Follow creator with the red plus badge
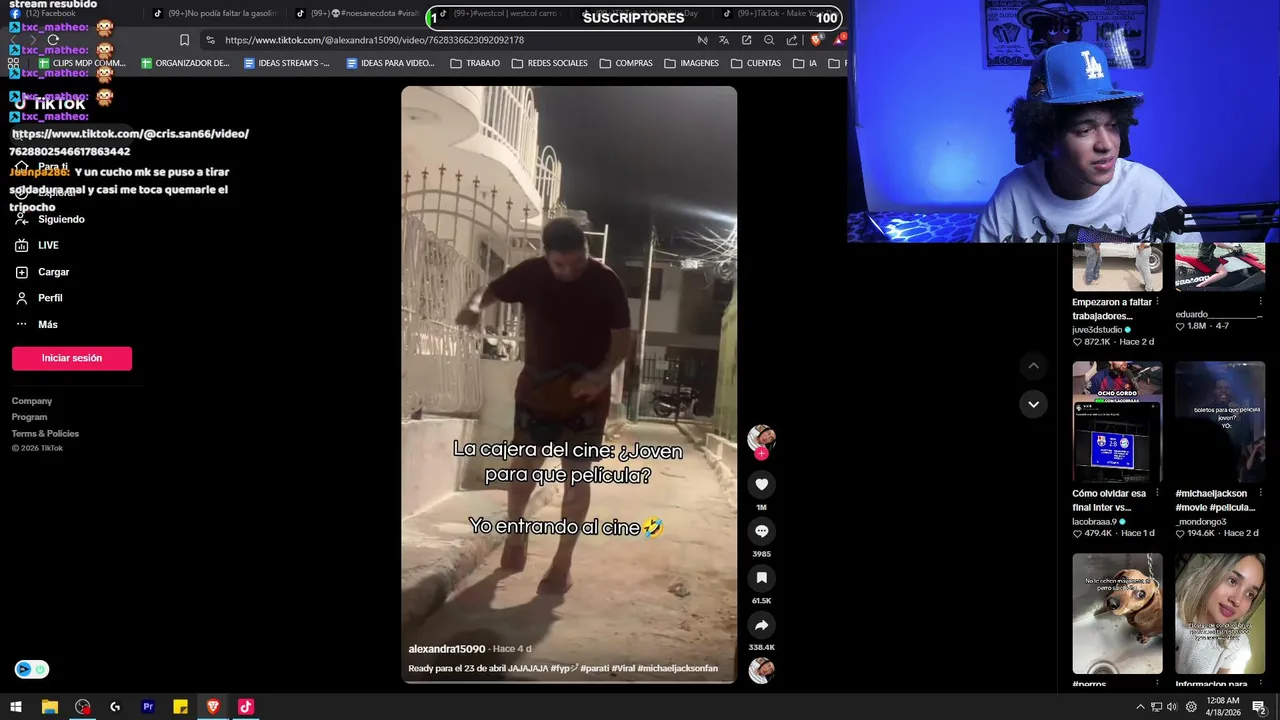Viewport: 1280px width, 720px height. (761, 454)
